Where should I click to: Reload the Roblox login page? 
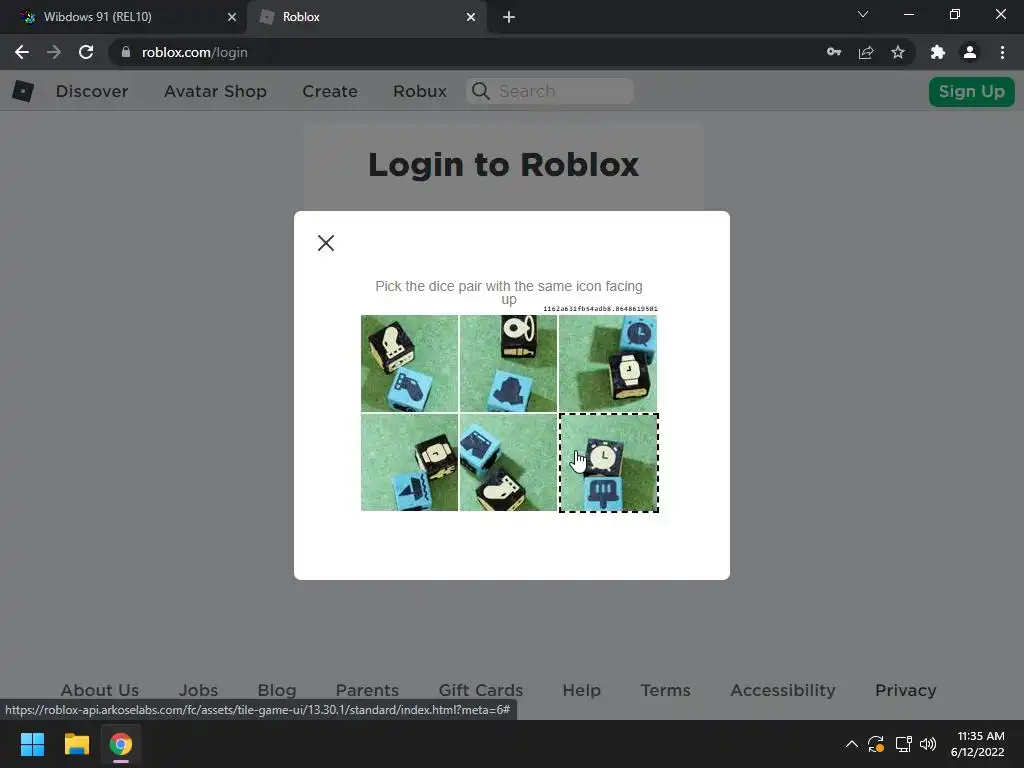click(86, 52)
